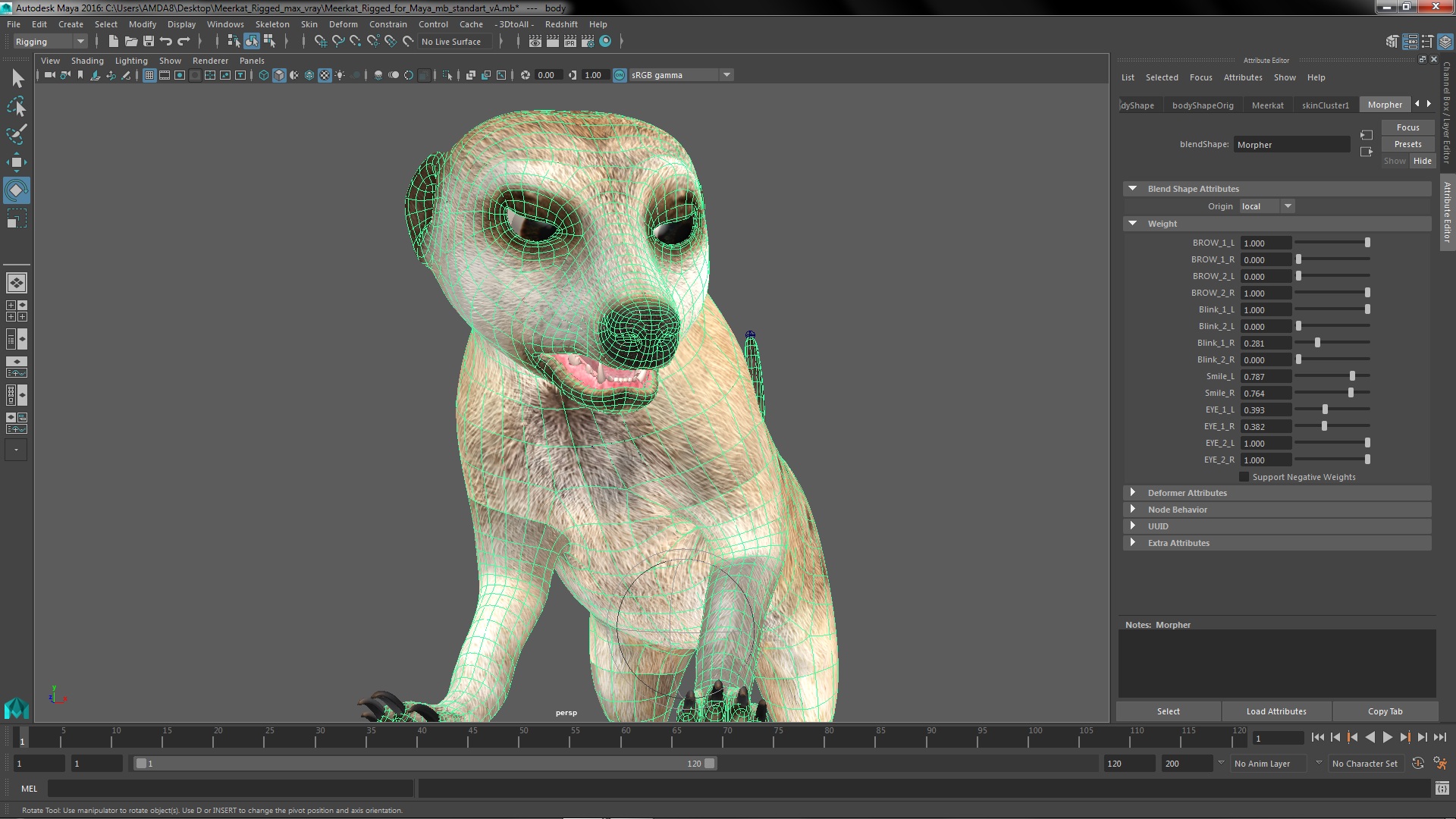Collapse the Weight section
This screenshot has width=1456, height=819.
pyautogui.click(x=1133, y=224)
